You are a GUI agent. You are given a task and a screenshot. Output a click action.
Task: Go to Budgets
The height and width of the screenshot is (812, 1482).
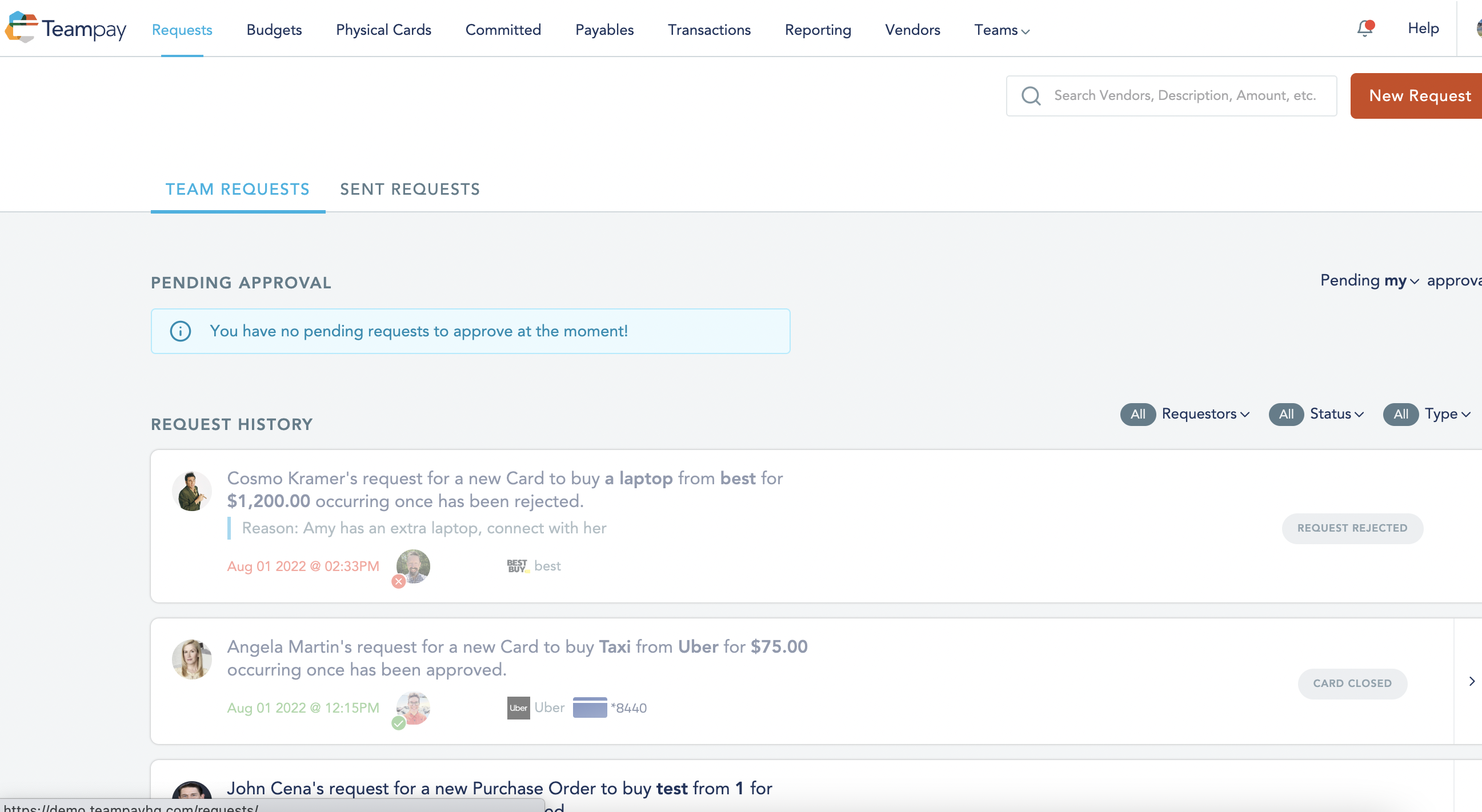click(x=274, y=30)
